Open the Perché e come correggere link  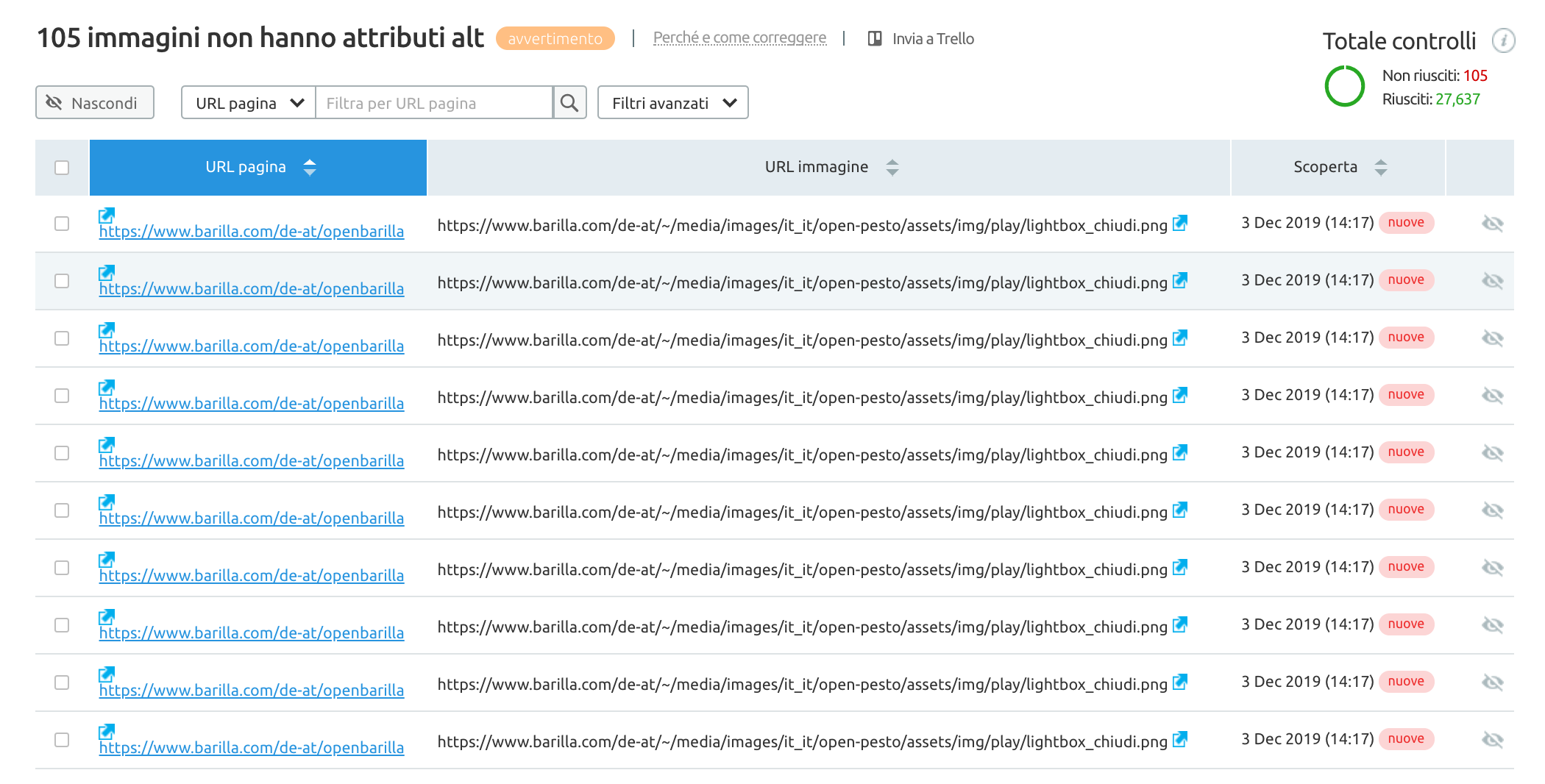(739, 38)
